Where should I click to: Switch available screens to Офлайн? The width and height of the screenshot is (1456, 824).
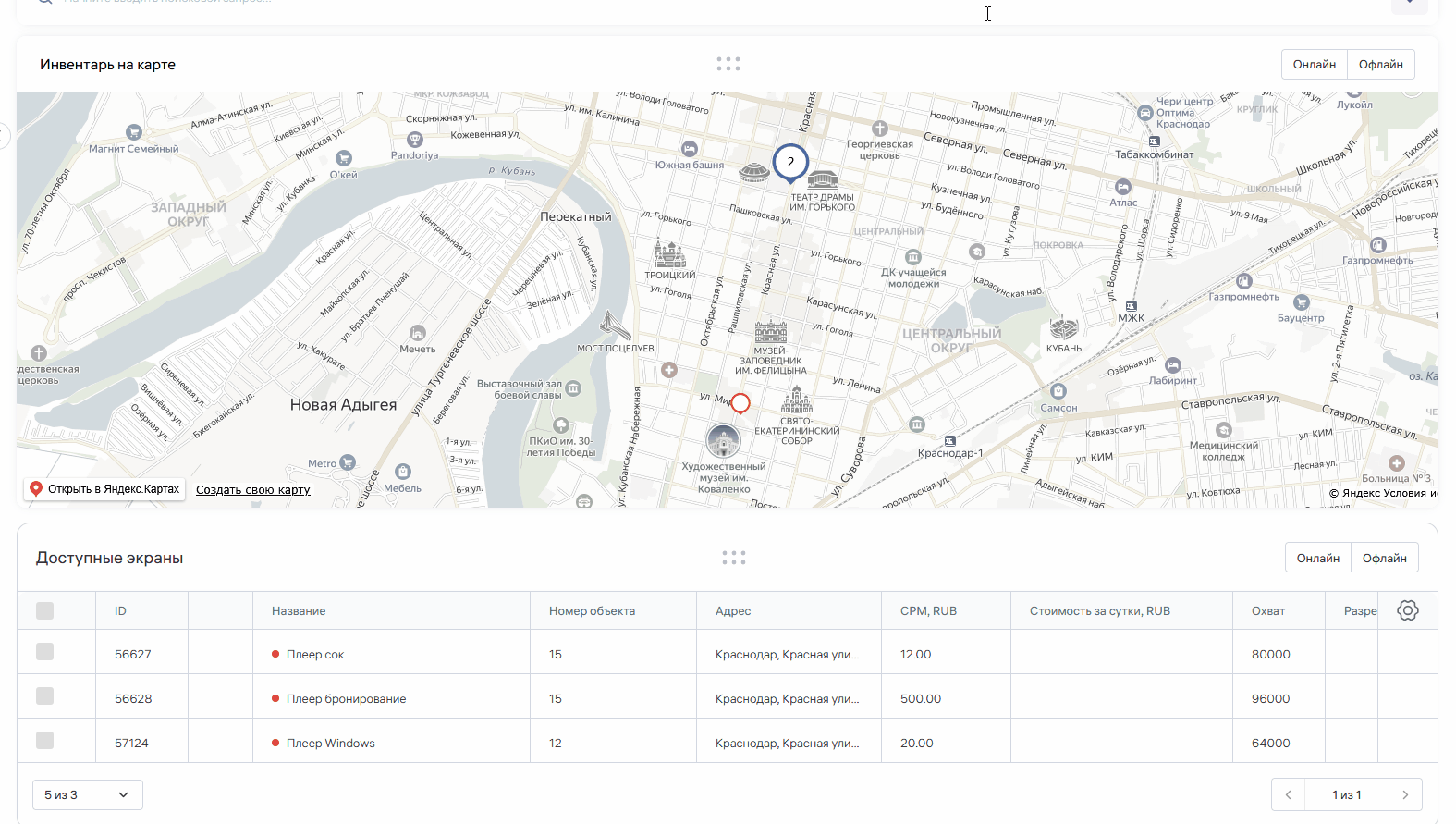tap(1384, 558)
